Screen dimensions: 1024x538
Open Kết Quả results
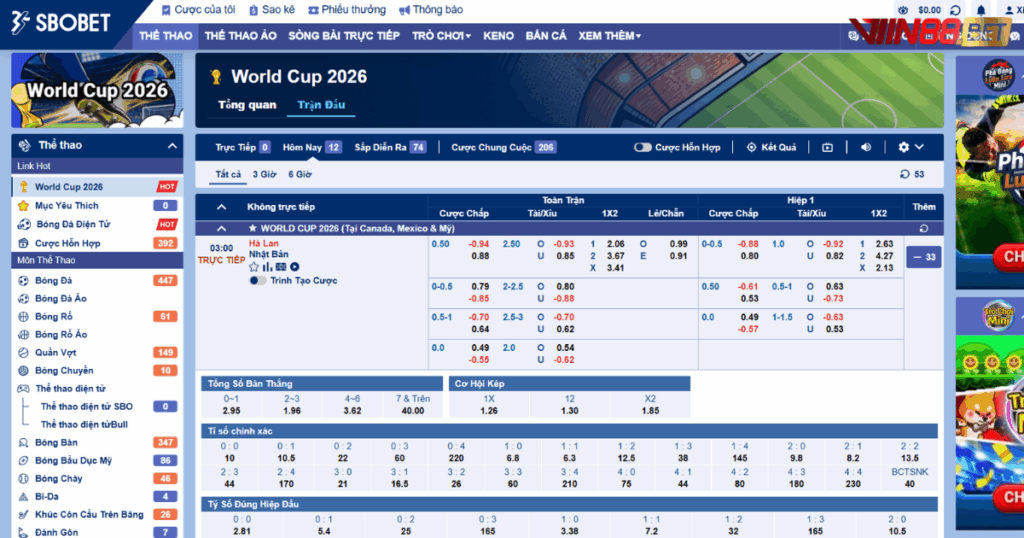[x=771, y=148]
